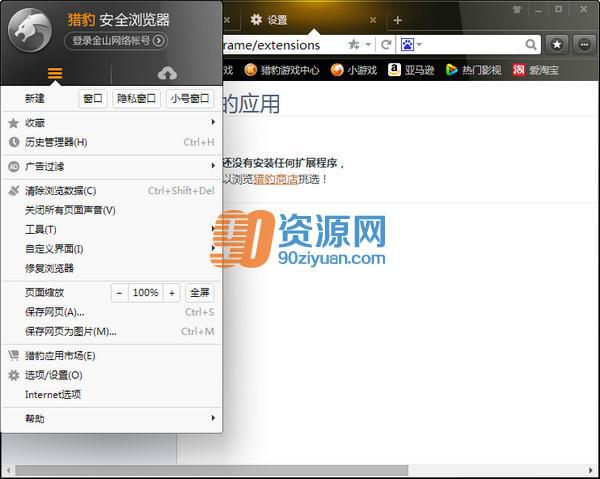Click the round more-options toolbar button
The width and height of the screenshot is (600, 479).
(x=584, y=45)
